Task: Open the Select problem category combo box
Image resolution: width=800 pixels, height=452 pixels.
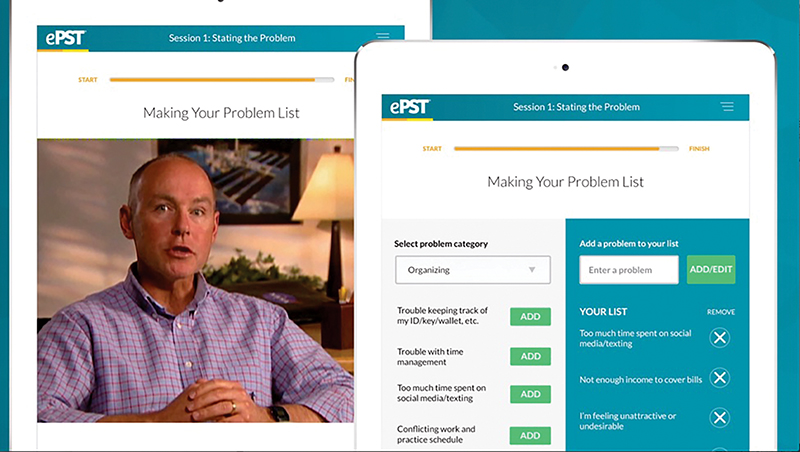Action: point(473,270)
